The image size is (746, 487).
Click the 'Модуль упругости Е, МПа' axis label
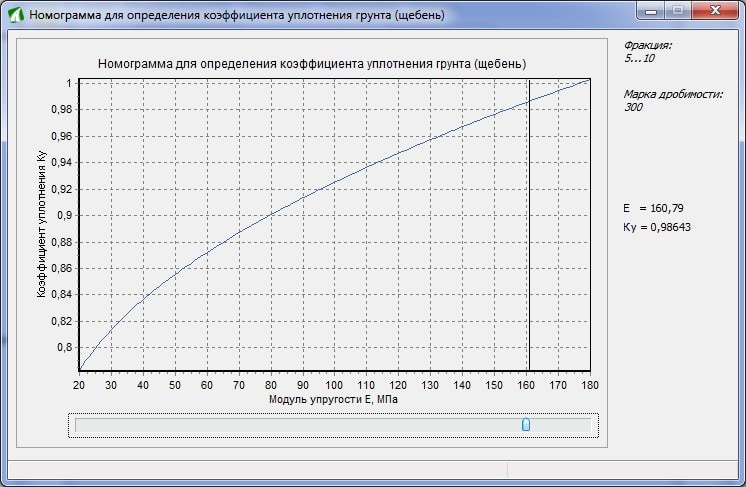(333, 399)
